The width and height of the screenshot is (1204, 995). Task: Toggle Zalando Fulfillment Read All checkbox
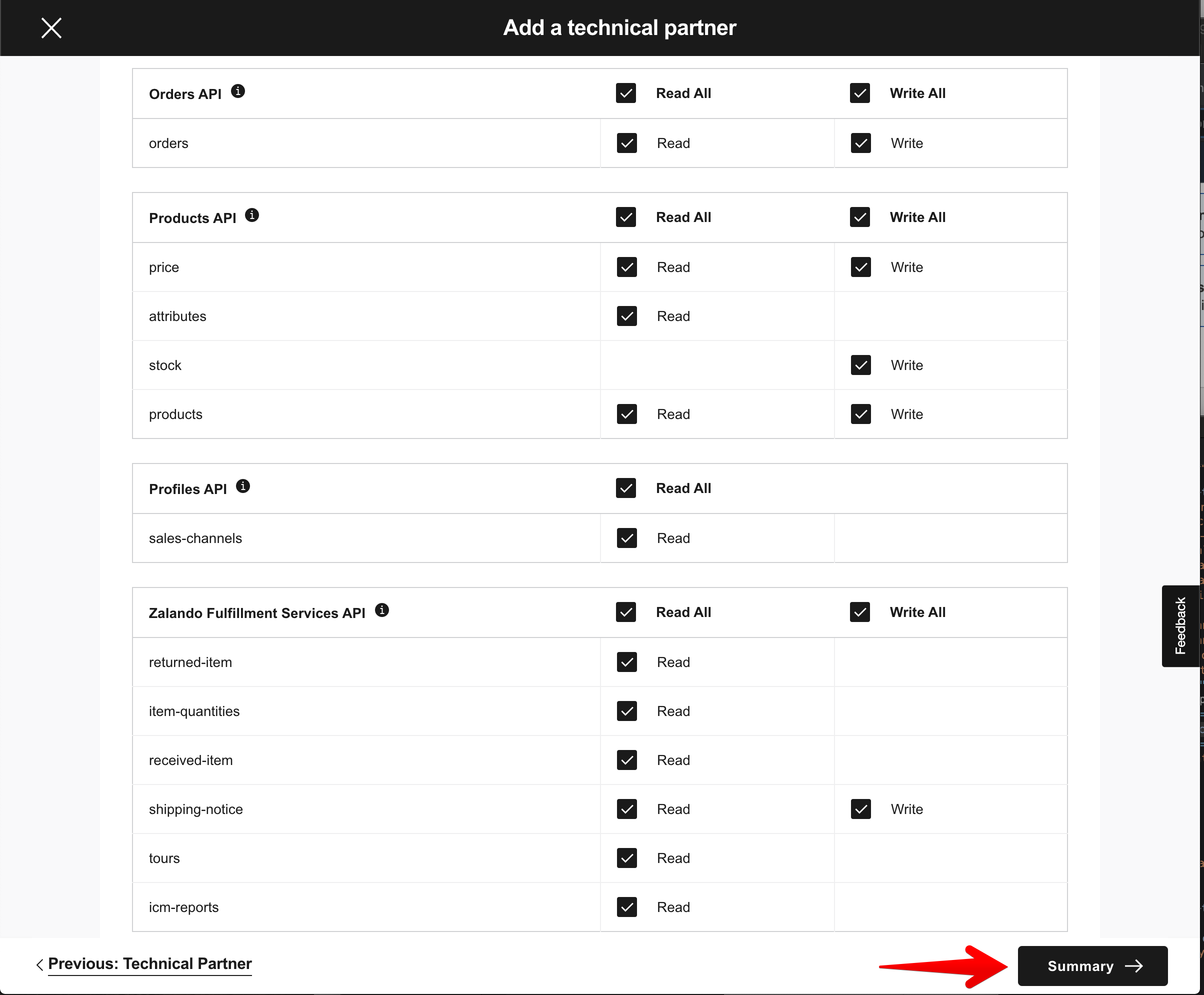(x=626, y=612)
